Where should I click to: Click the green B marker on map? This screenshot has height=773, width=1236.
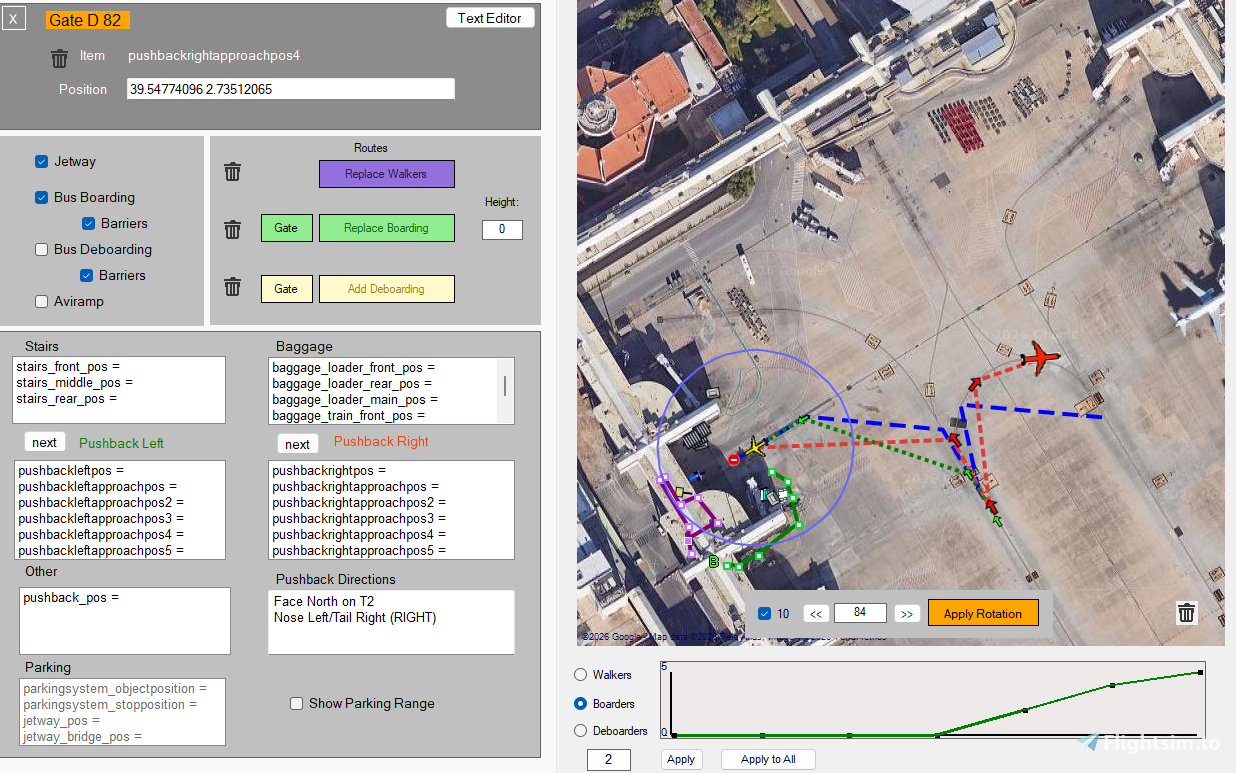click(x=713, y=562)
